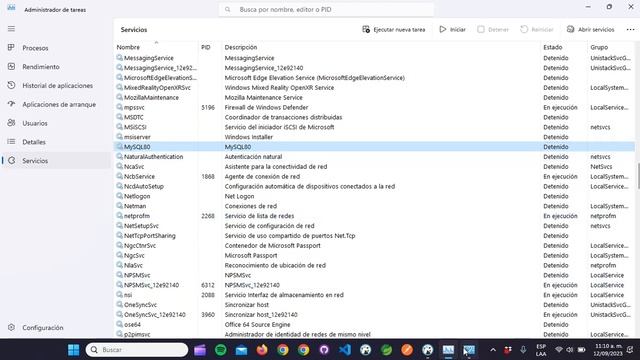640x360 pixels.
Task: Click the Reiniciar toolbar button
Action: click(x=537, y=29)
